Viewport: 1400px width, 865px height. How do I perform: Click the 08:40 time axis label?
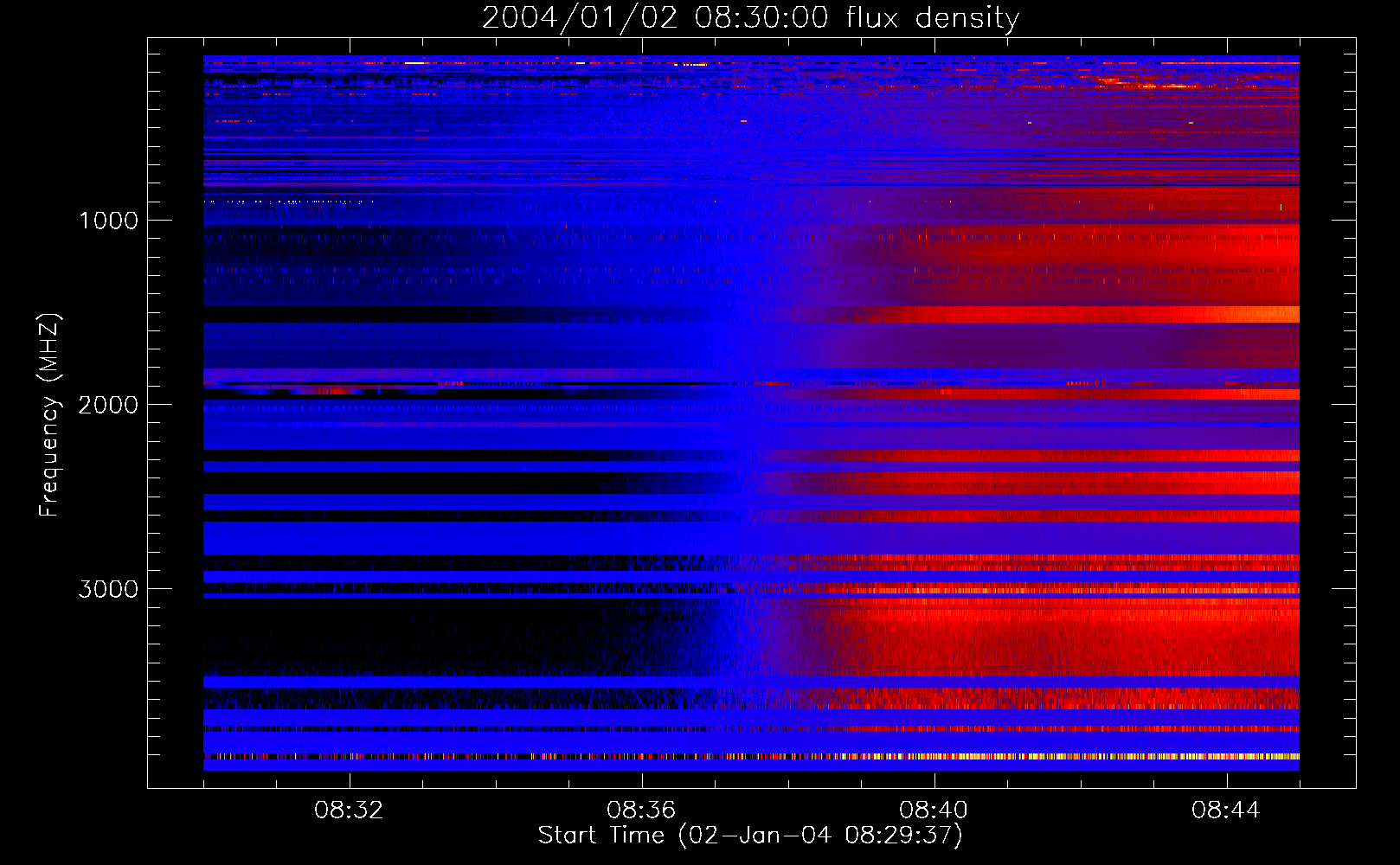coord(934,811)
